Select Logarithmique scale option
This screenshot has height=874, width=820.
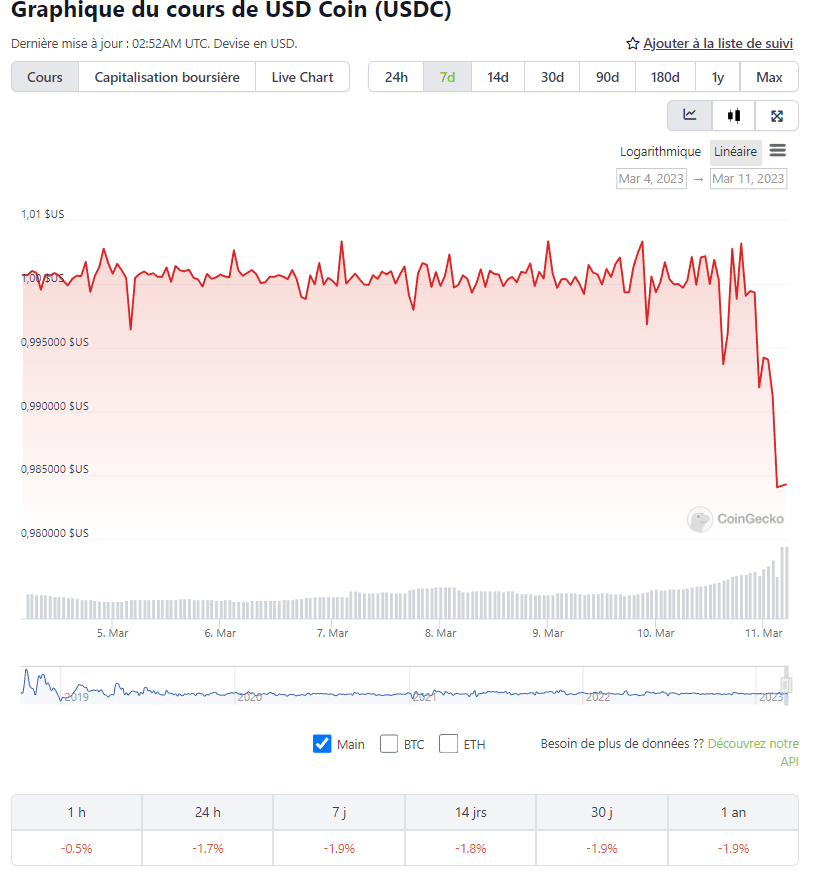pyautogui.click(x=660, y=152)
